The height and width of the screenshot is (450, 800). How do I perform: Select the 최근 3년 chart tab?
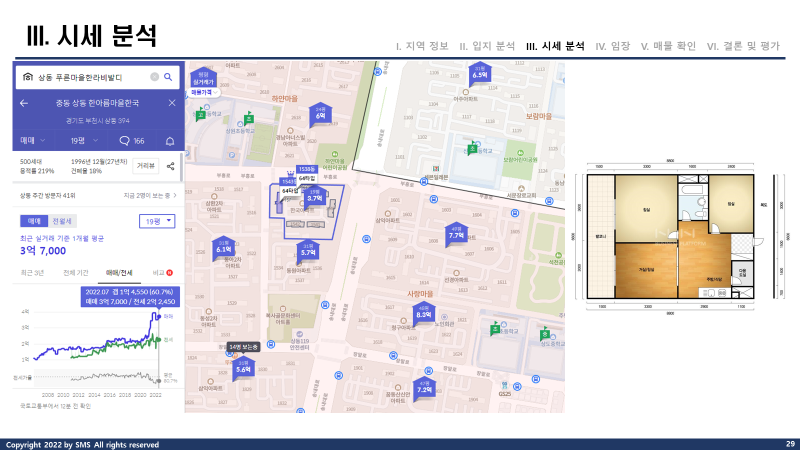pos(32,273)
